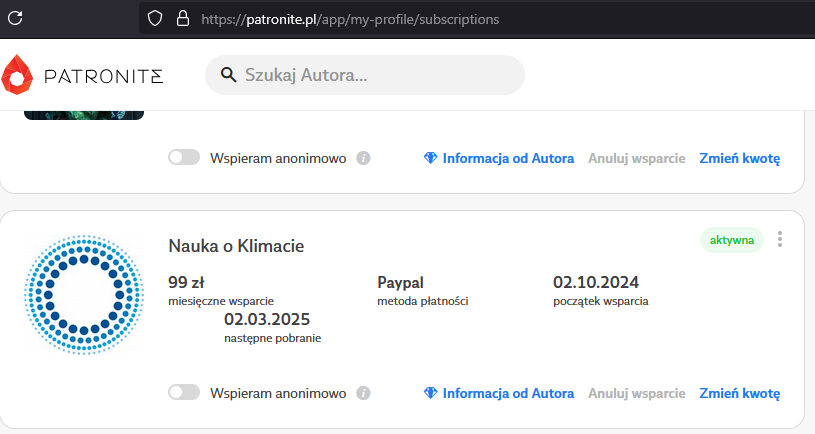Enable Wspieram anonimowo in card above Nauka o Klimacie

(184, 158)
